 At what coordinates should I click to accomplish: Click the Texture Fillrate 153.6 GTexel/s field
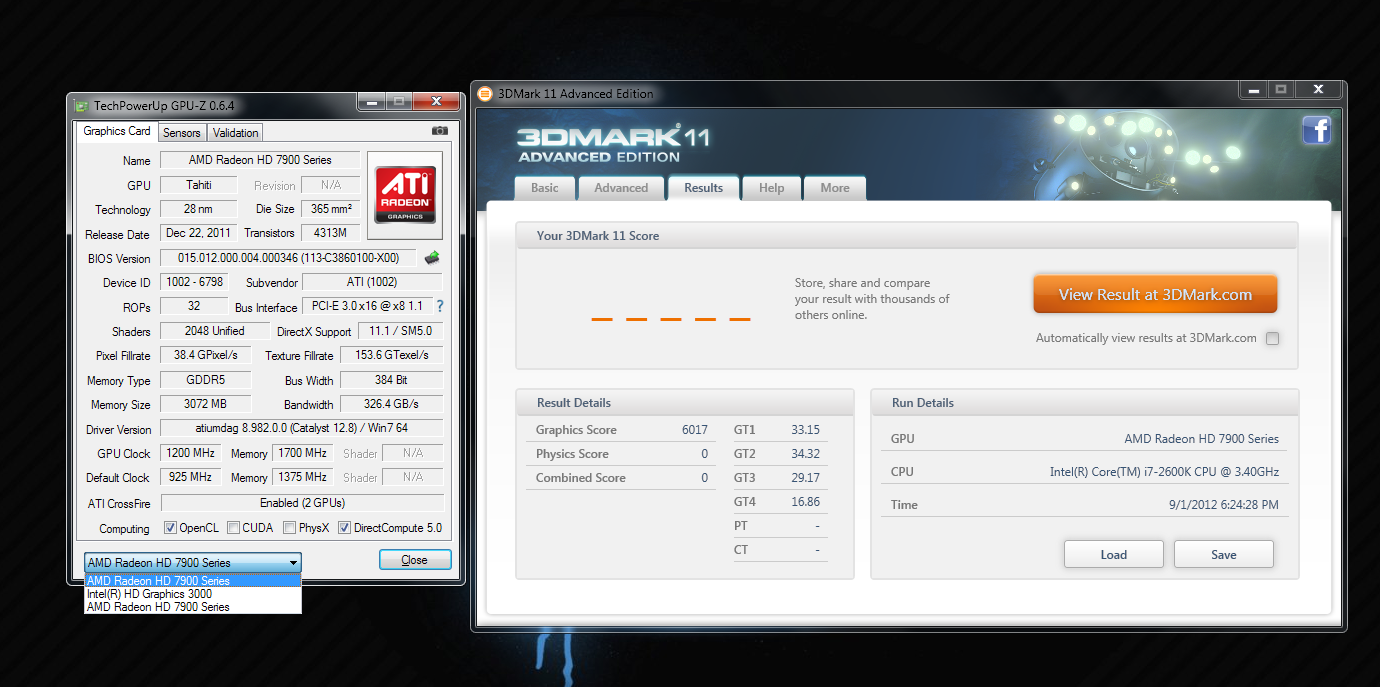[x=391, y=355]
